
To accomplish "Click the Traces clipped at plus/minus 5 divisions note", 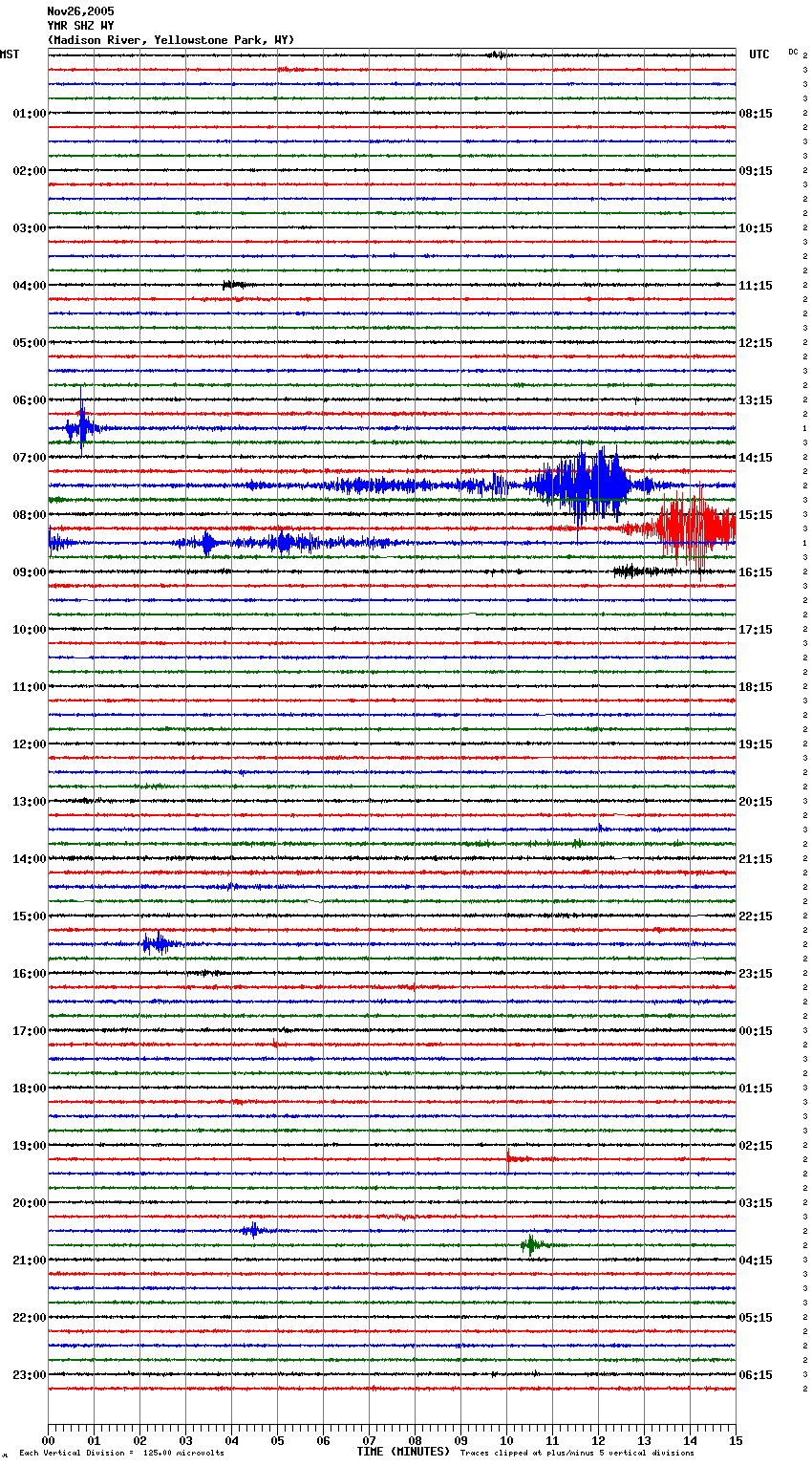I will point(577,1453).
